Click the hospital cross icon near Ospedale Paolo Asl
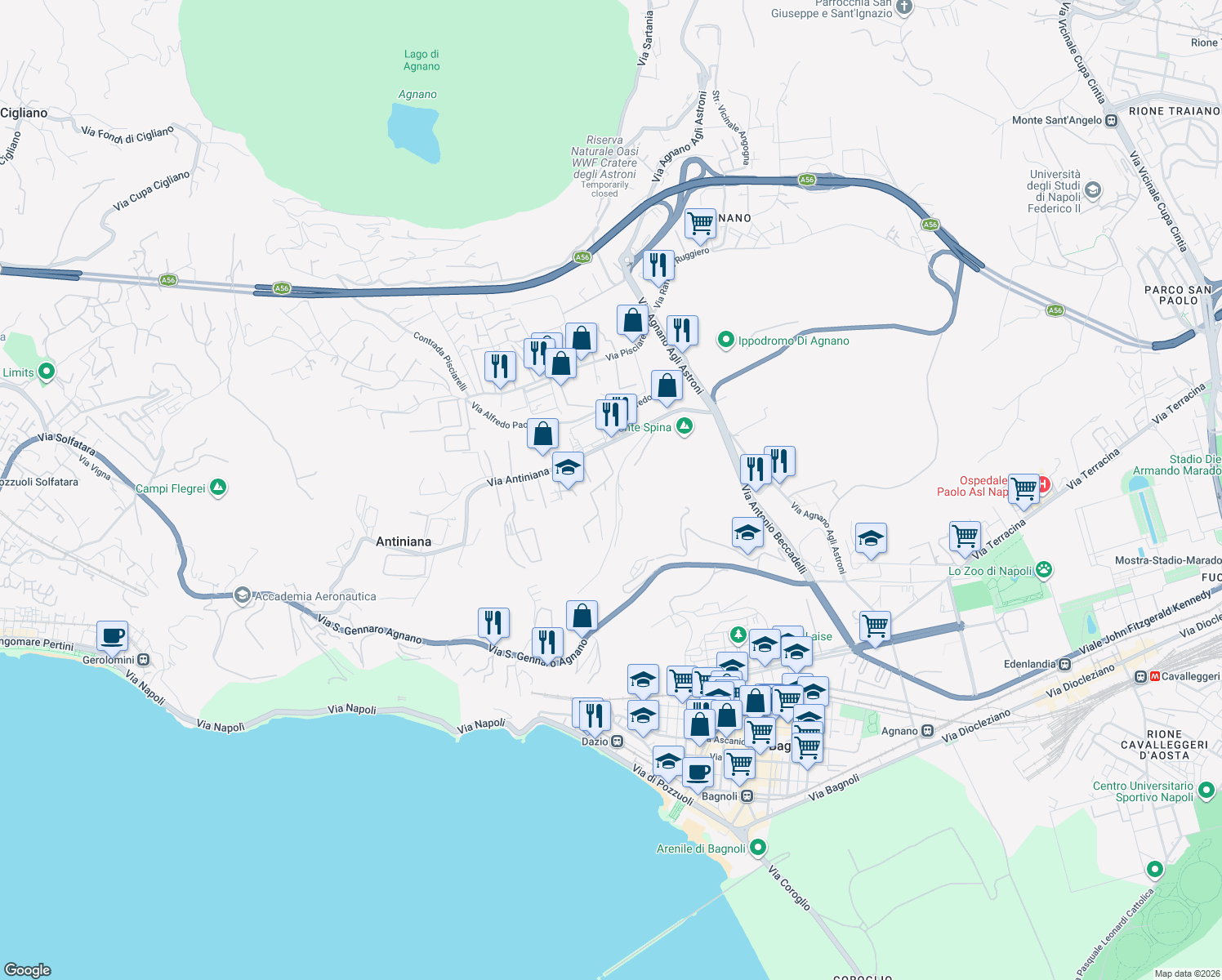Viewport: 1222px width, 980px height. point(1044,485)
